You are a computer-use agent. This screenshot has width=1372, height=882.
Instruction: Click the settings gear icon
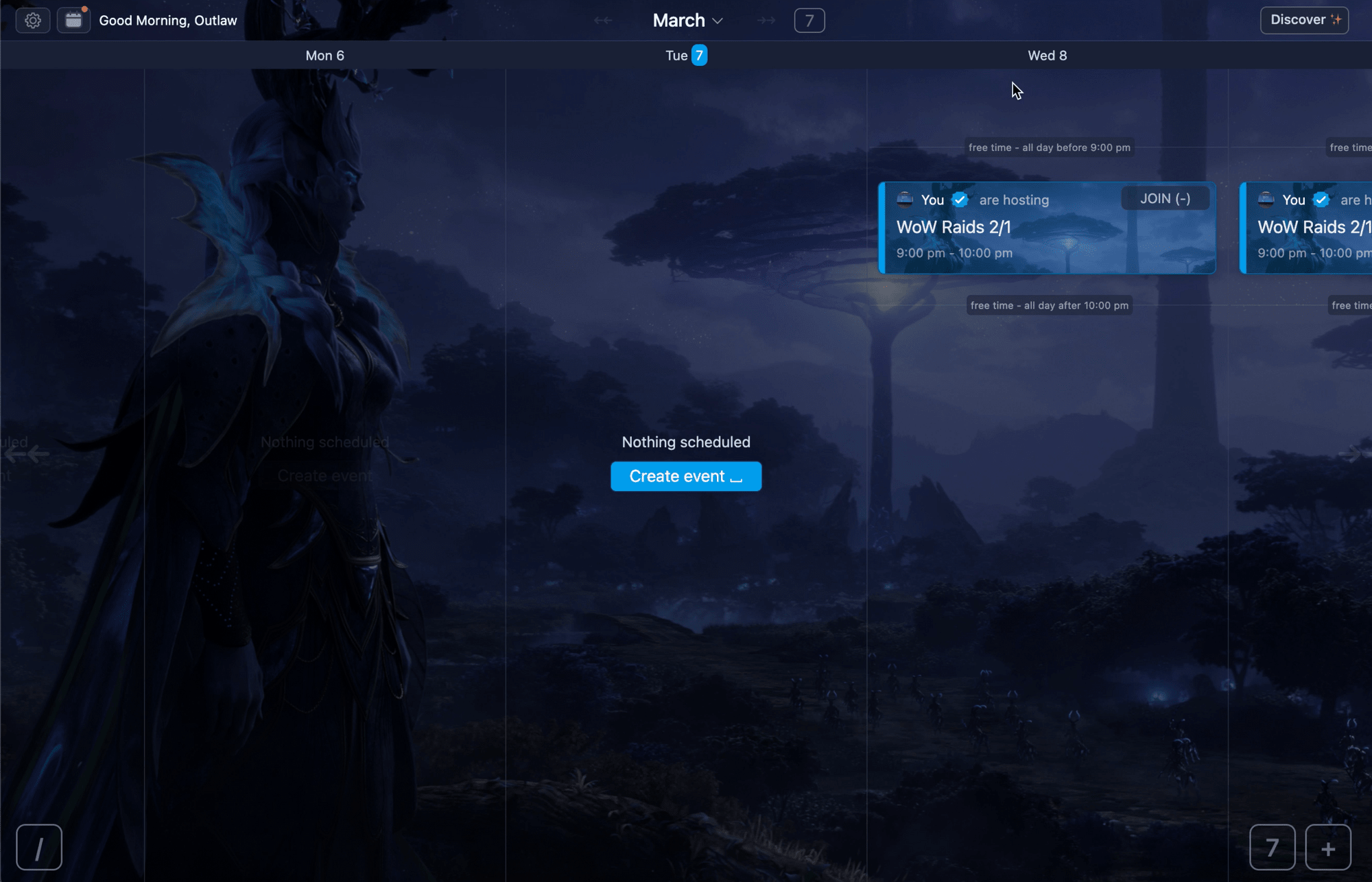pos(32,20)
